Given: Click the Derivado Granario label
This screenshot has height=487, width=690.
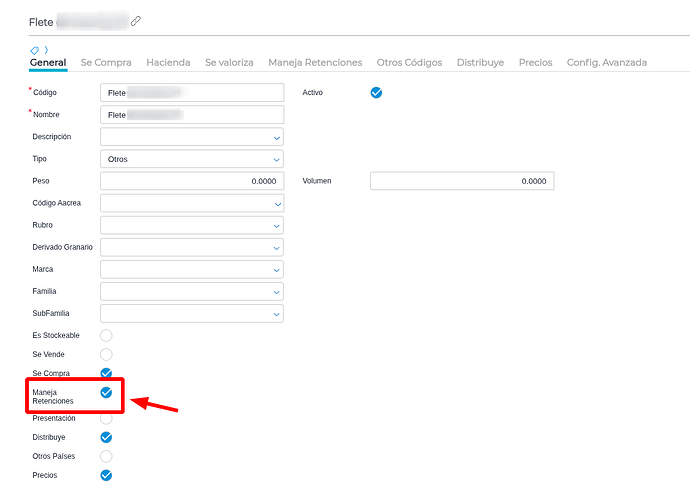Looking at the screenshot, I should click(62, 247).
